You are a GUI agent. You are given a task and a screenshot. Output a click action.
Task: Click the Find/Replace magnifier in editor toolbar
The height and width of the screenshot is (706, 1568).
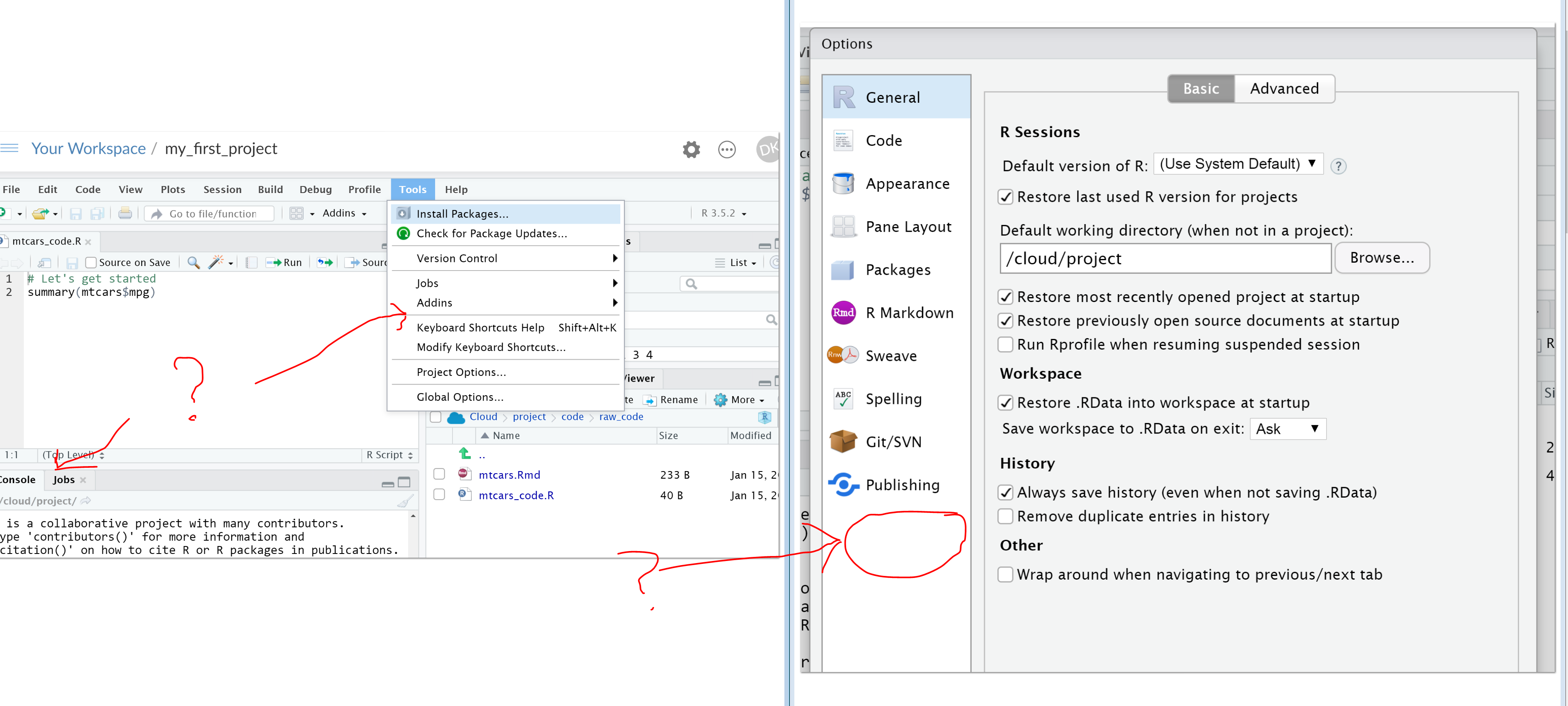[194, 262]
